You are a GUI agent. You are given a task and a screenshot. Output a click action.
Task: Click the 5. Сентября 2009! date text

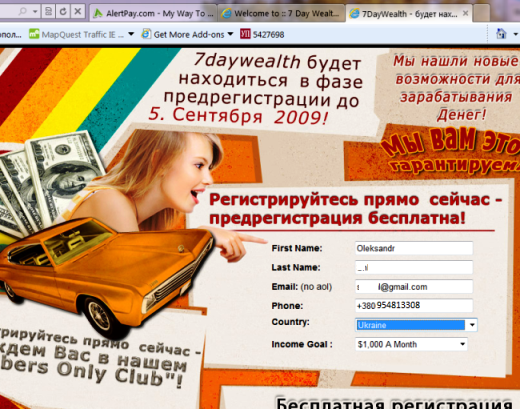point(238,116)
